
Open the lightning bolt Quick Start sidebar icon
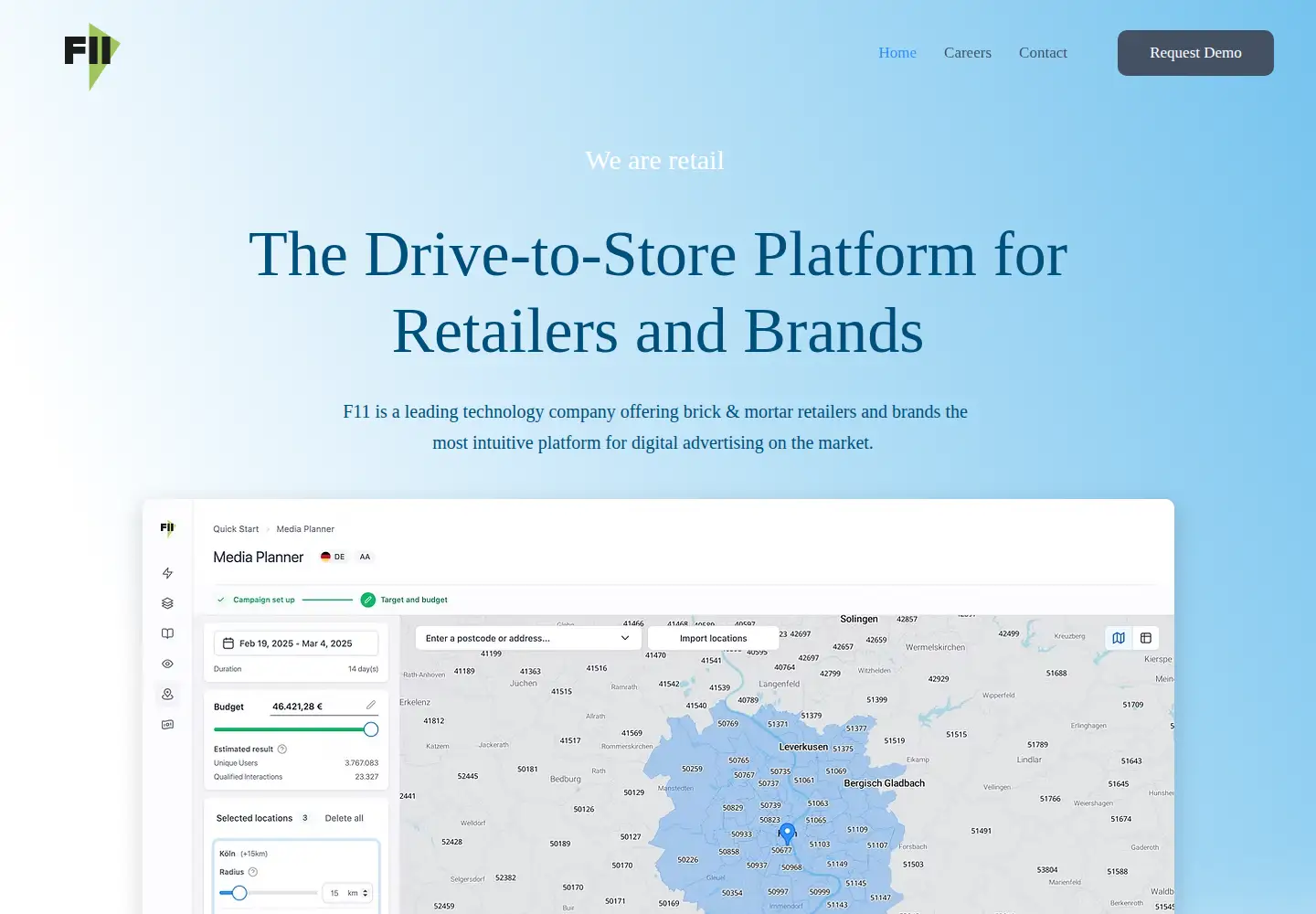click(x=167, y=573)
